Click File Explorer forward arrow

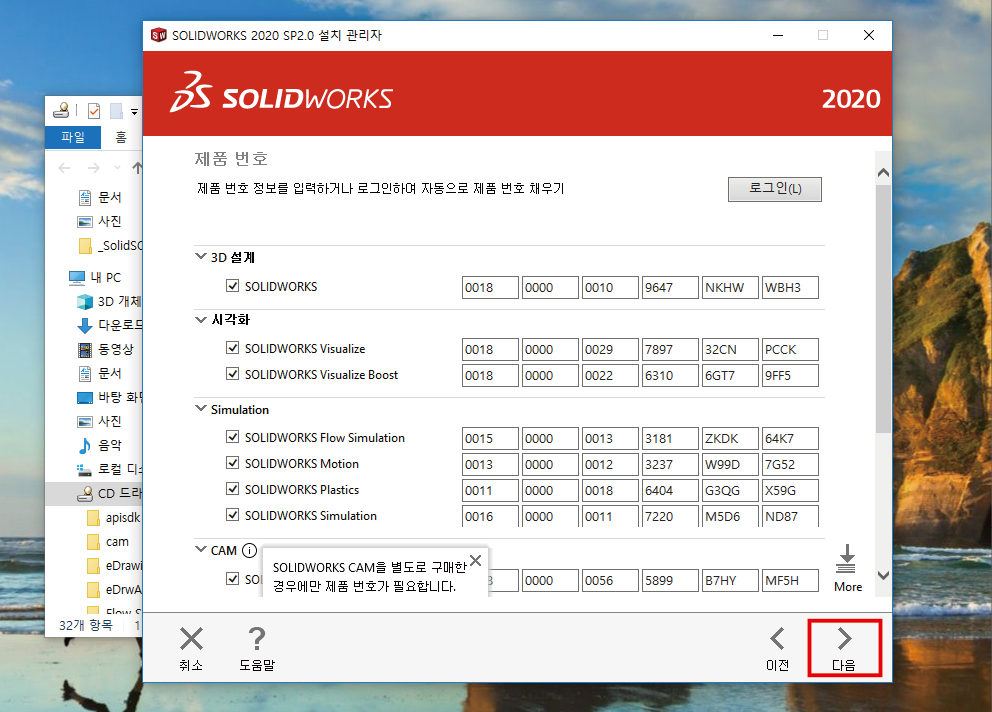pos(94,168)
